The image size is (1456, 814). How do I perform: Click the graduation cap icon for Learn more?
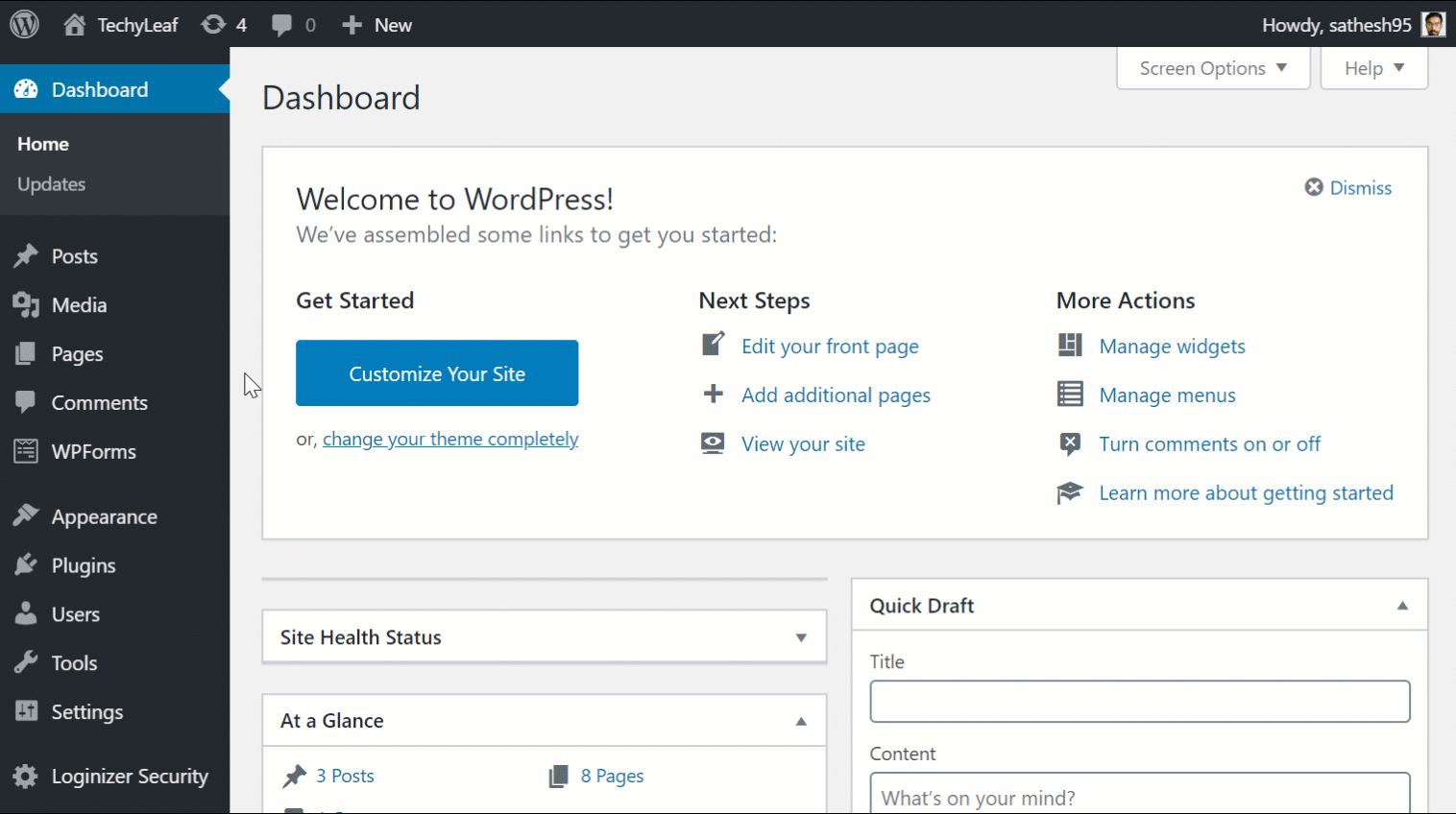tap(1070, 492)
